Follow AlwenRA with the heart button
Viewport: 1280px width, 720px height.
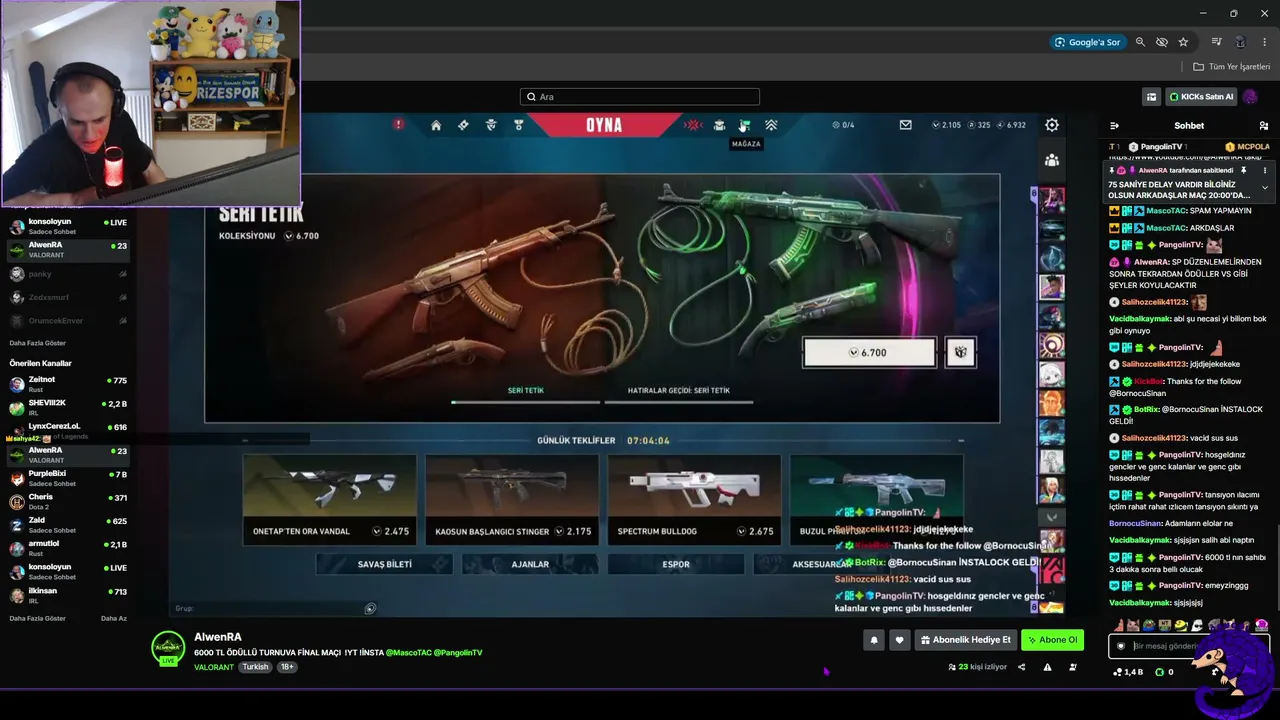point(899,640)
